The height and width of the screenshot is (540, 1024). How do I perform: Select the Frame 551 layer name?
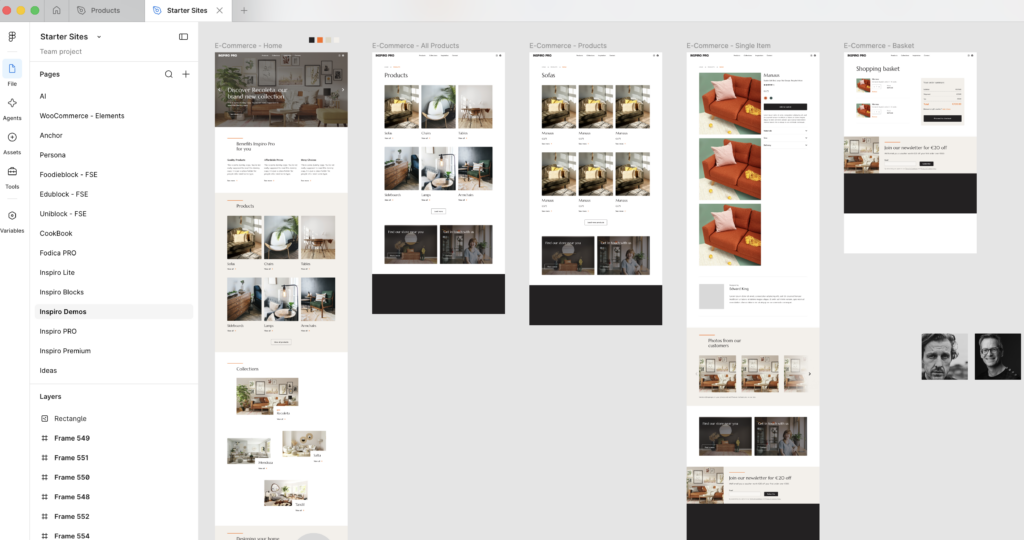pyautogui.click(x=71, y=458)
